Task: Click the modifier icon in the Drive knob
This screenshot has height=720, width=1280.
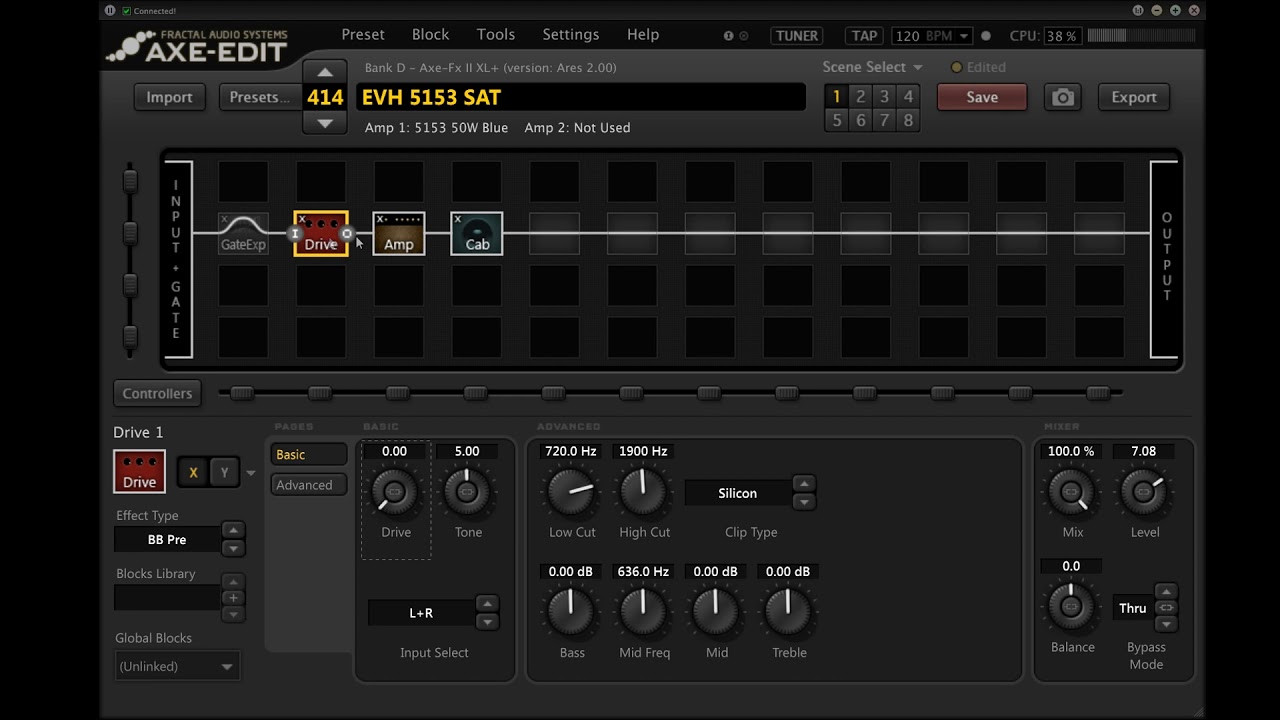Action: (x=395, y=492)
